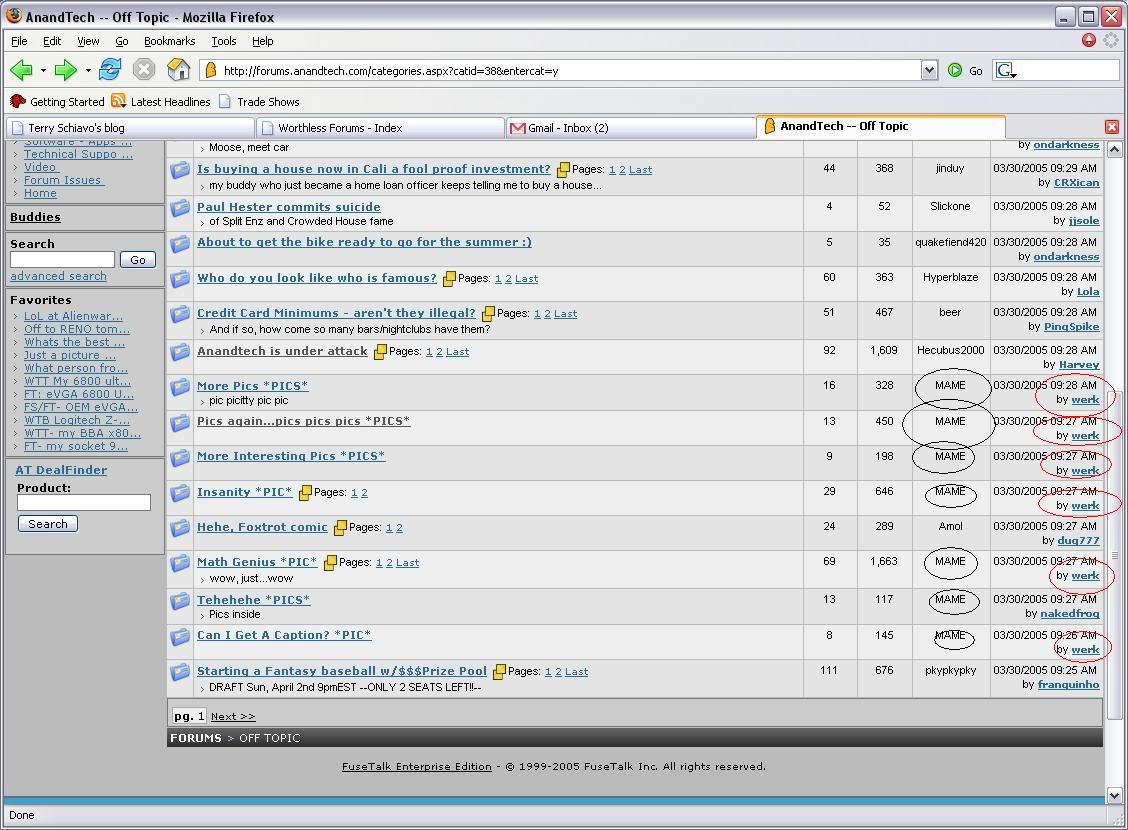
Task: Open the Help menu
Action: tap(263, 41)
